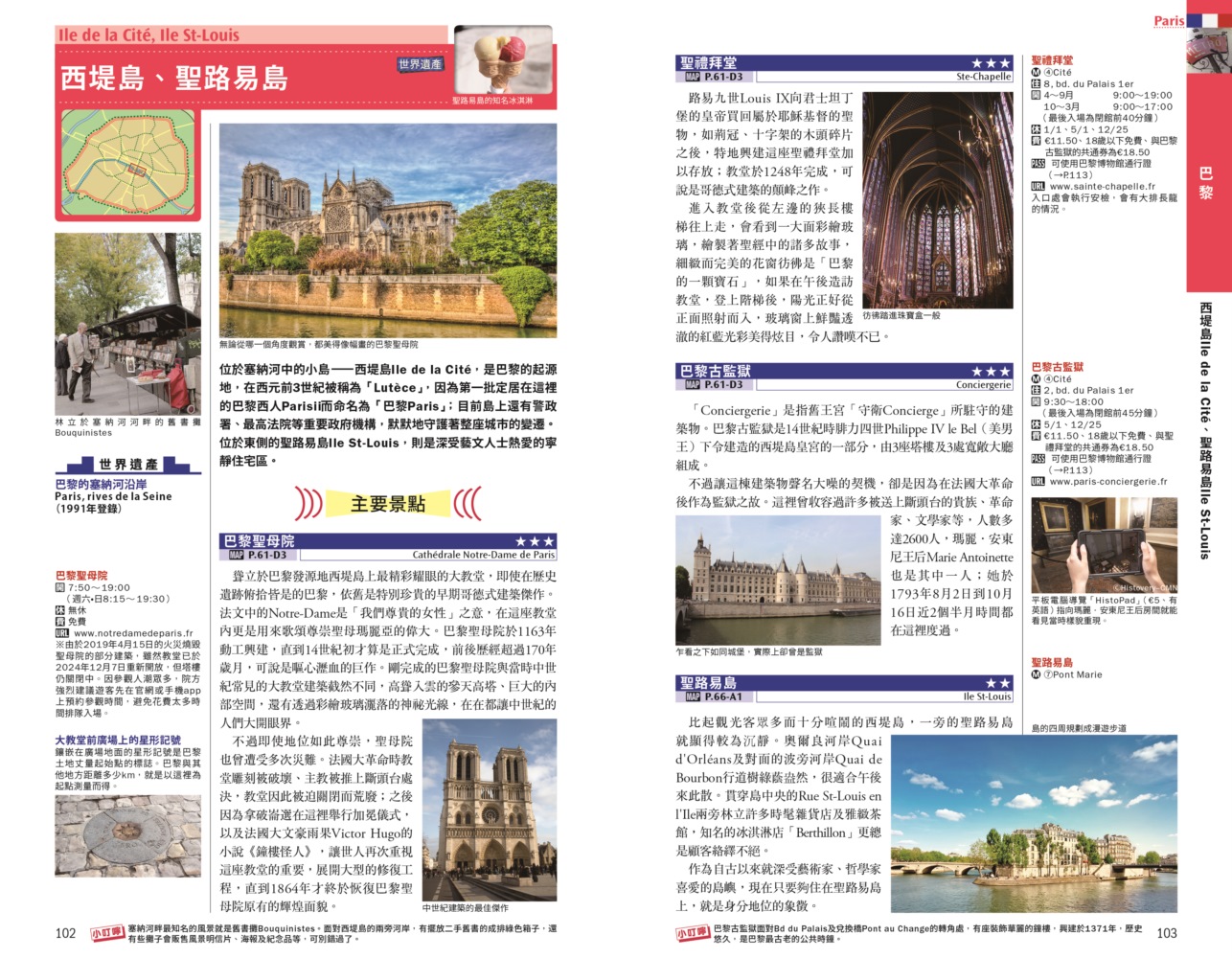1232x958 pixels.
Task: Click page number 103
Action: click(x=1167, y=933)
